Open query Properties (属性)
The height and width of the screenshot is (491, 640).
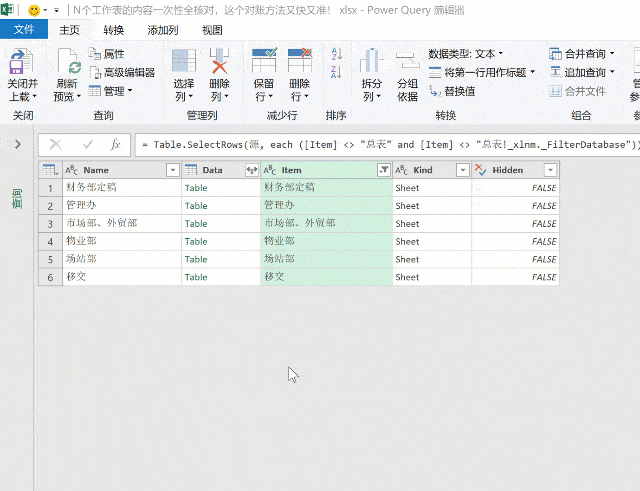coord(107,54)
